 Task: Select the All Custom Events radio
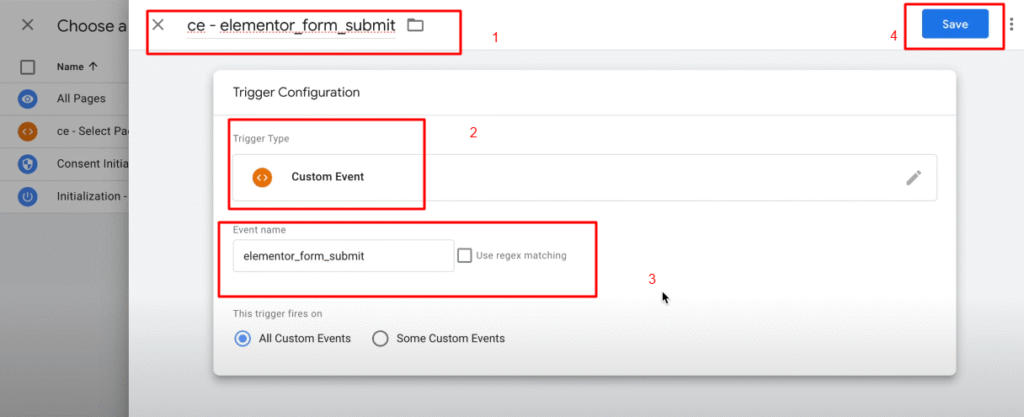(x=241, y=338)
